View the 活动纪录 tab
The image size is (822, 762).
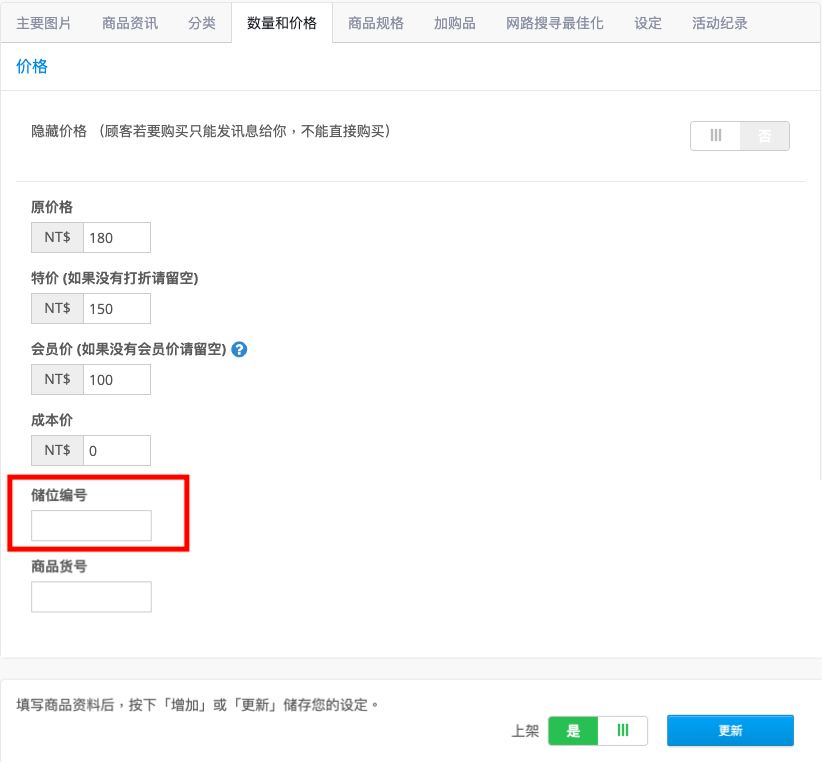[719, 23]
